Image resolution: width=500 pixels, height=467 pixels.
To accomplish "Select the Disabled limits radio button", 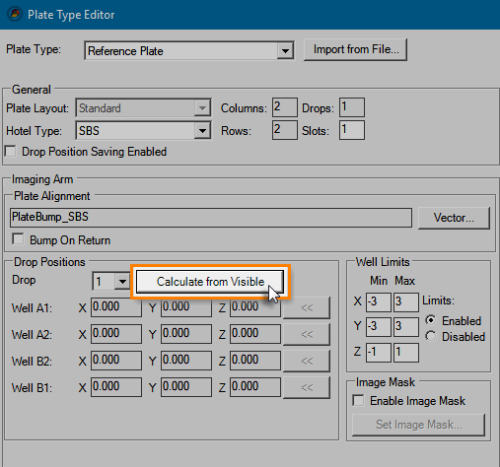I will click(x=430, y=336).
